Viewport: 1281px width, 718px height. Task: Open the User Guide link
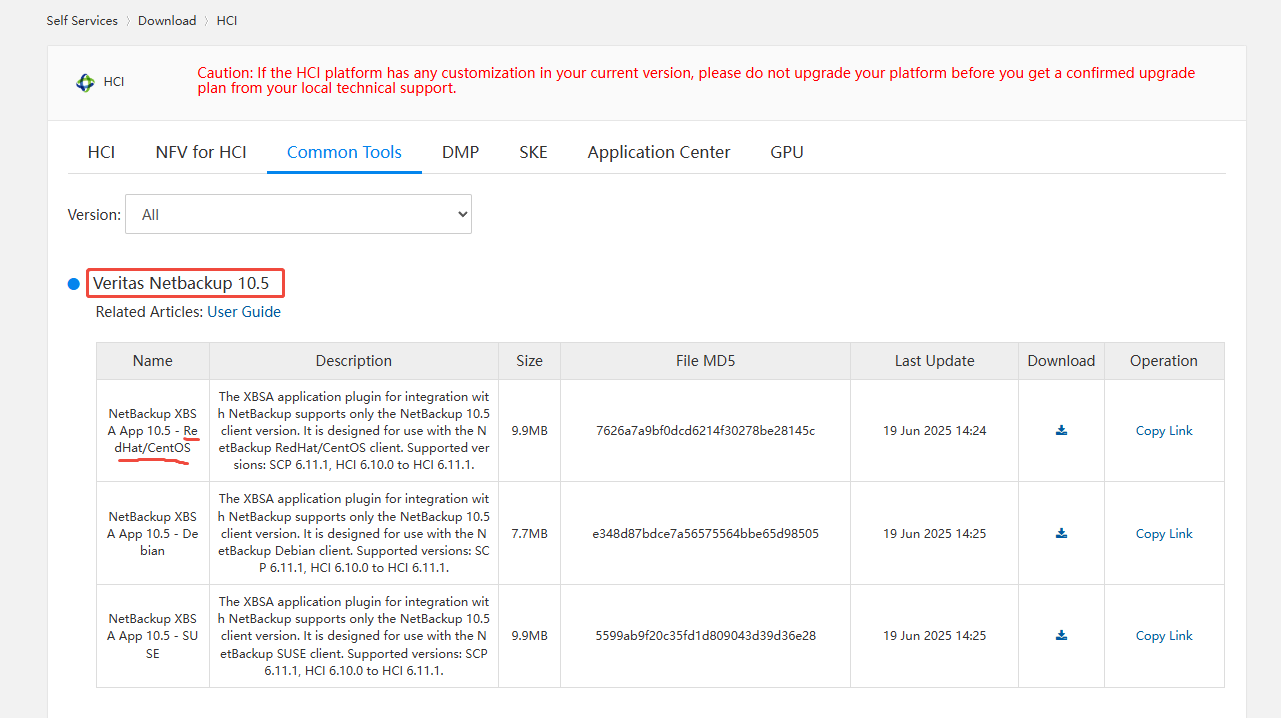coord(244,312)
